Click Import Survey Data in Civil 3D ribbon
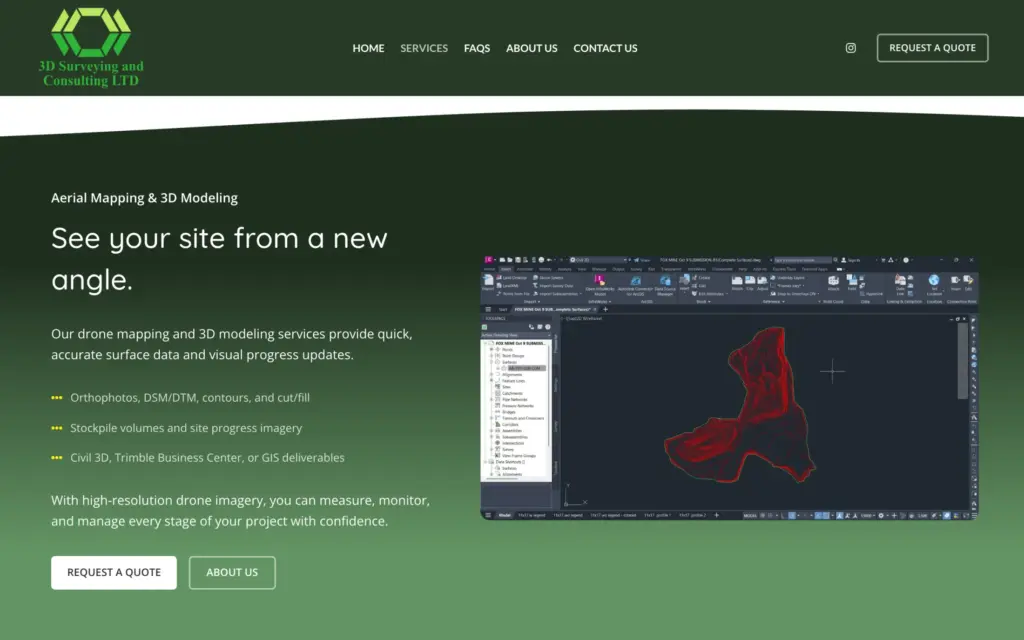The width and height of the screenshot is (1024, 640). (x=553, y=285)
